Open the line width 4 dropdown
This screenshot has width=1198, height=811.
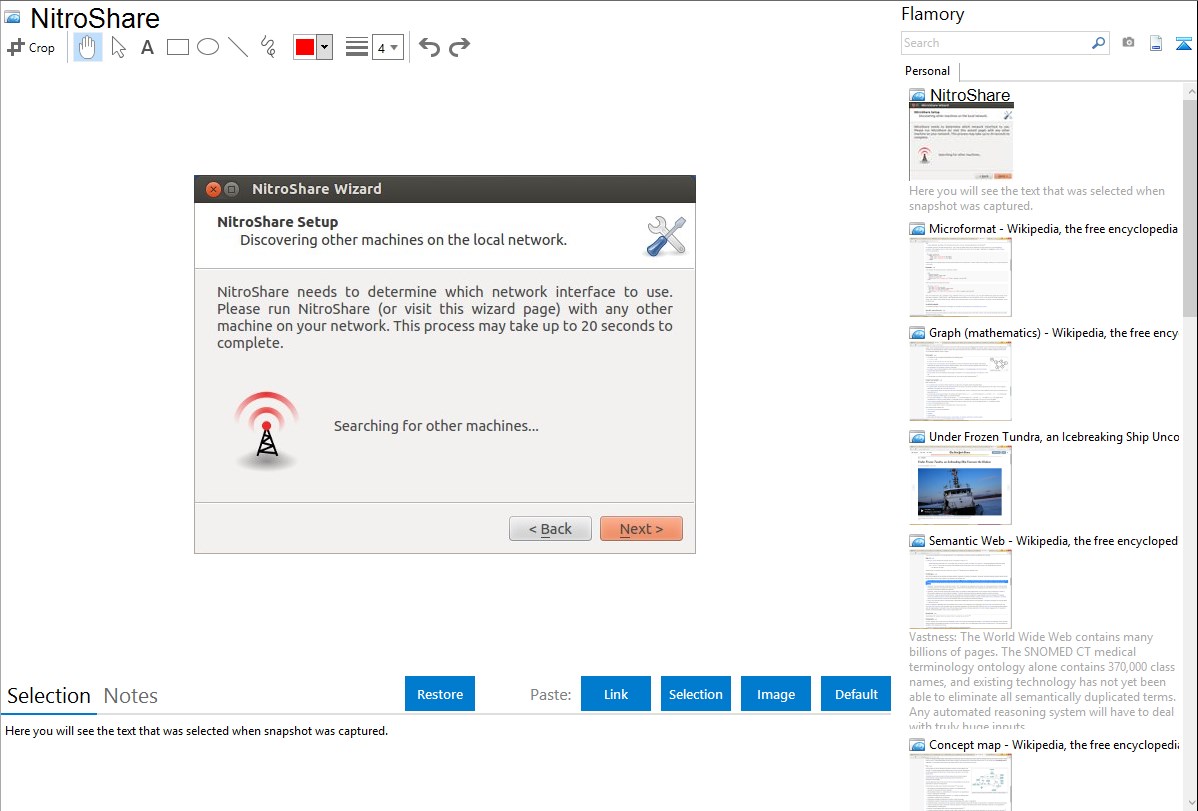pos(388,47)
